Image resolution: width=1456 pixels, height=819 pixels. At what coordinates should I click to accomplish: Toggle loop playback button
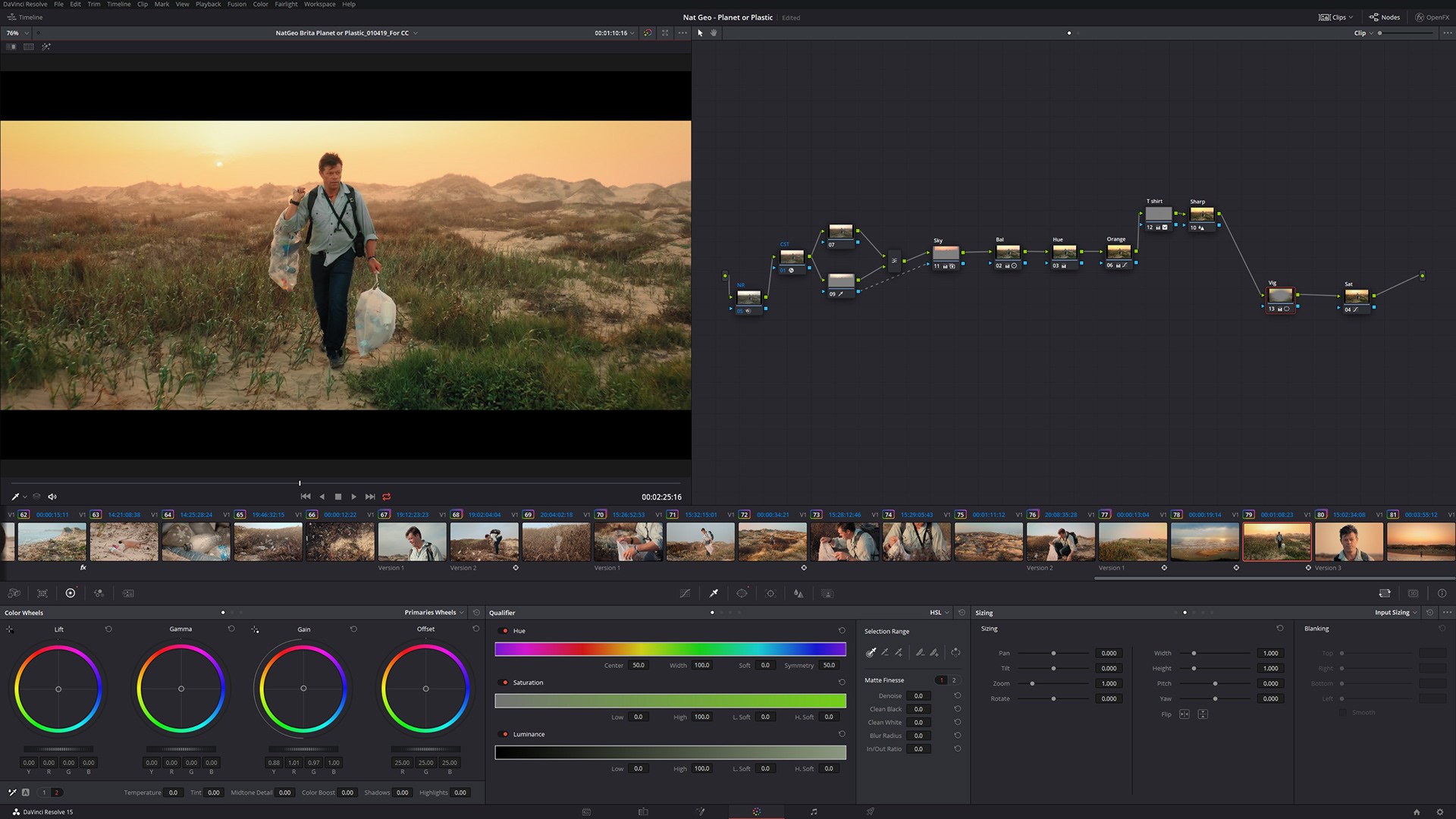point(387,497)
